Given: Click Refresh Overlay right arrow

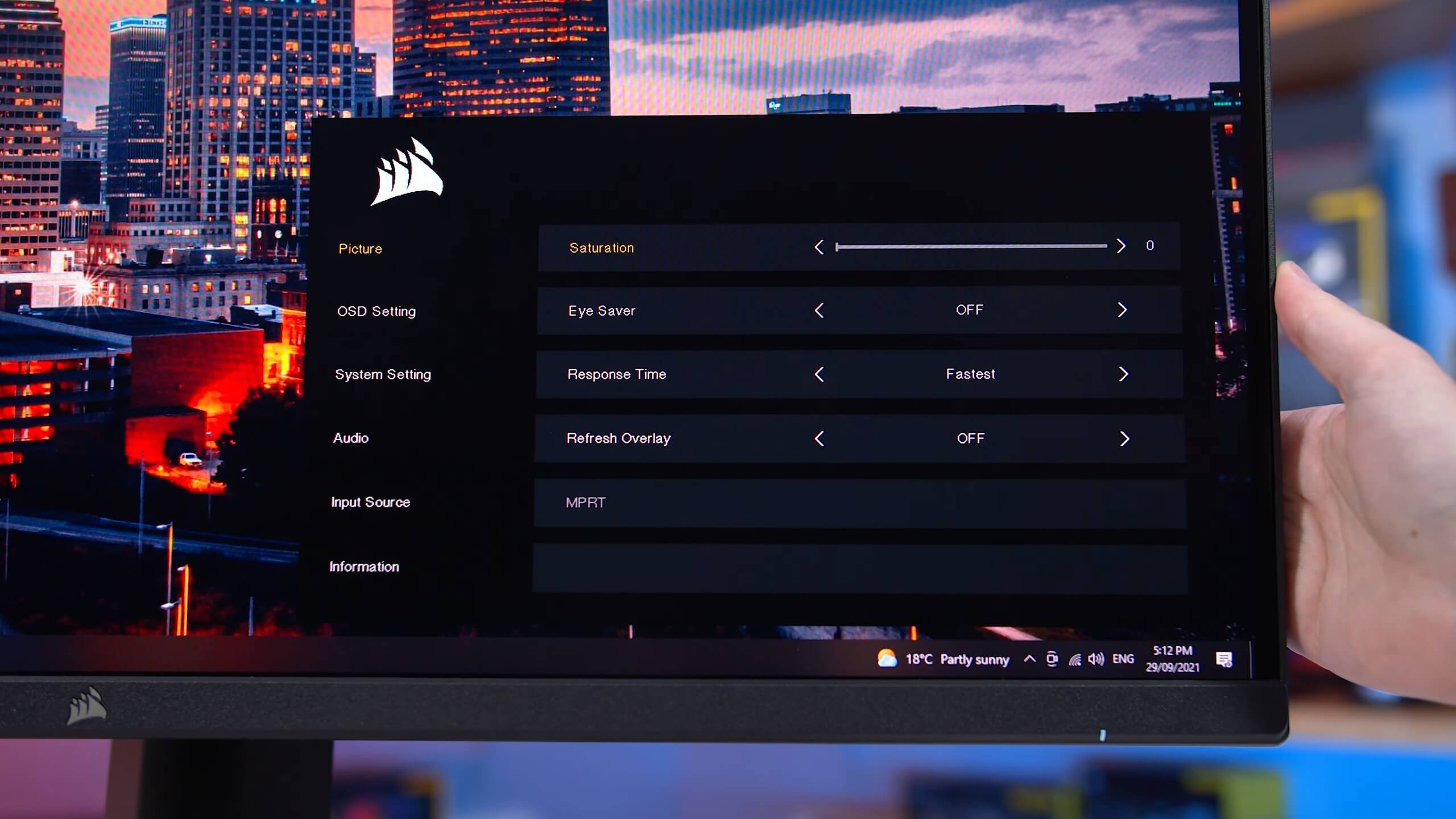Looking at the screenshot, I should [1124, 439].
